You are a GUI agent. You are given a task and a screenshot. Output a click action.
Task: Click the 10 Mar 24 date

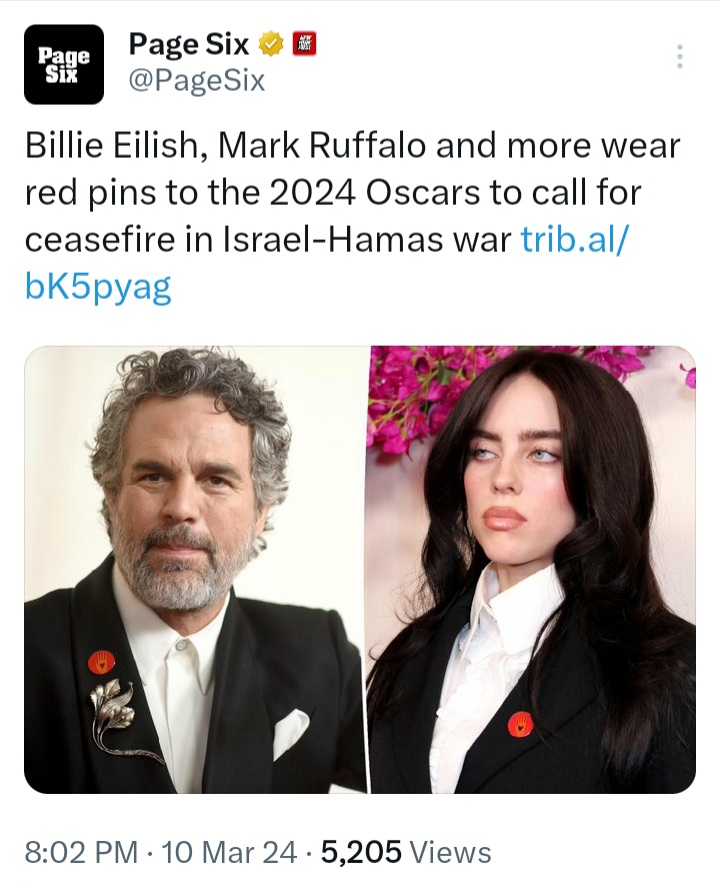pyautogui.click(x=229, y=852)
